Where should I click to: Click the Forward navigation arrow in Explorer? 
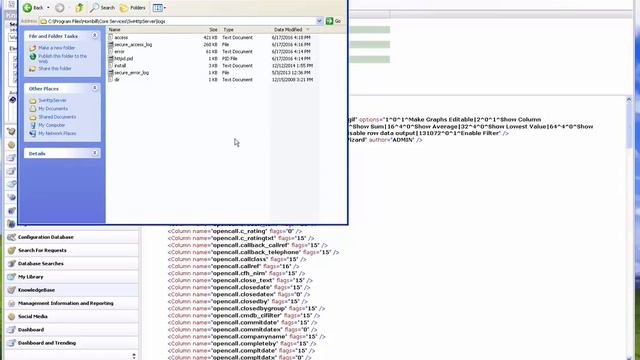[x=60, y=8]
